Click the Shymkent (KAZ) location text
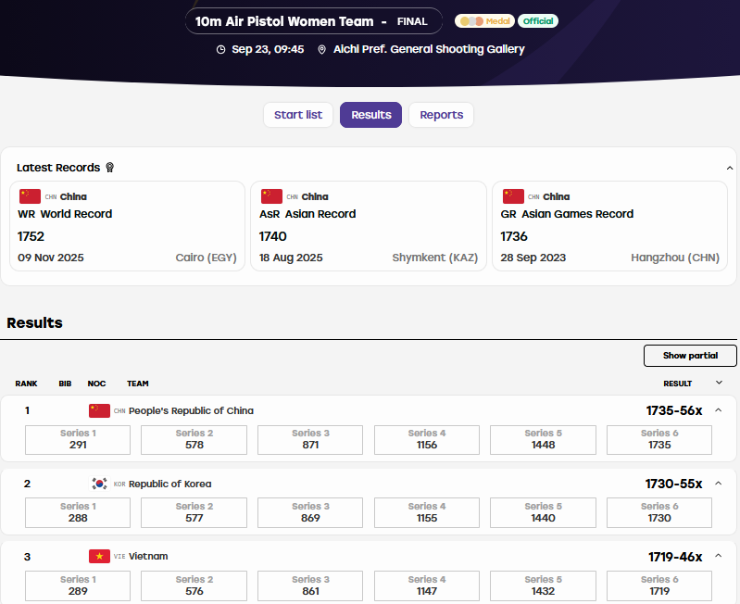The width and height of the screenshot is (740, 604). pos(435,258)
